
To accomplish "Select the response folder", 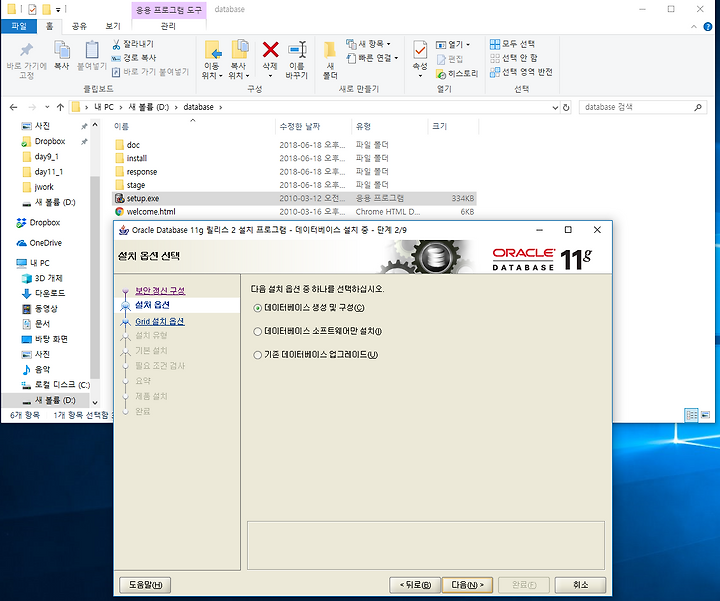I will pos(142,172).
